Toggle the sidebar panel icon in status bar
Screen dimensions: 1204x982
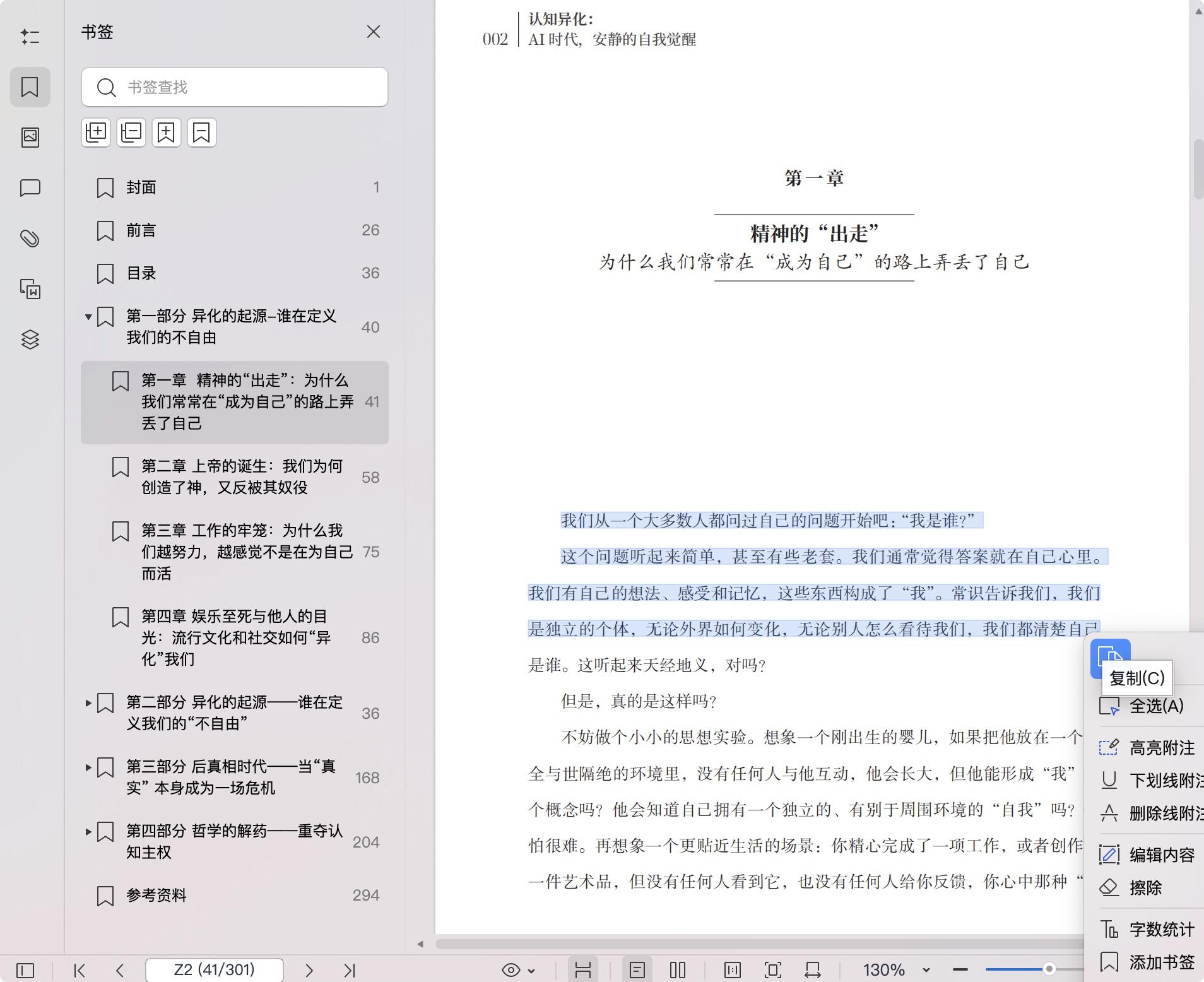click(25, 970)
